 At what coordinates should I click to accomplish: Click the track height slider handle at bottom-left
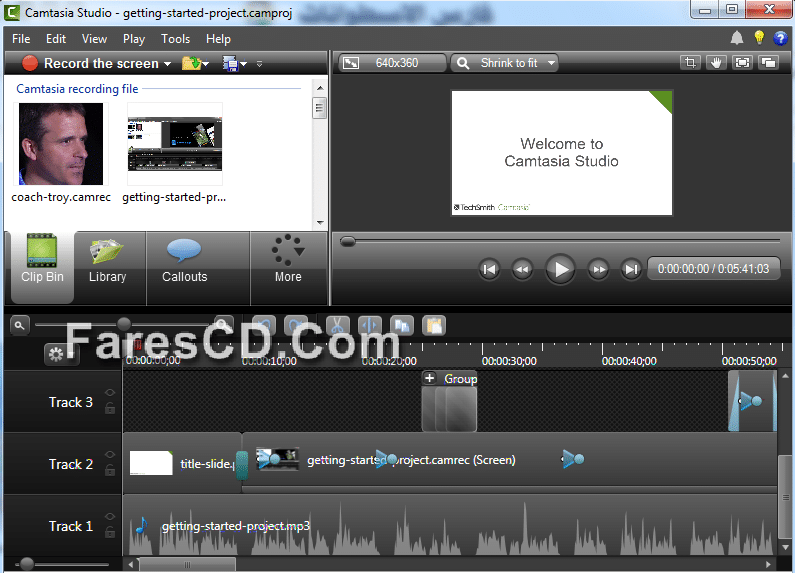click(x=26, y=563)
